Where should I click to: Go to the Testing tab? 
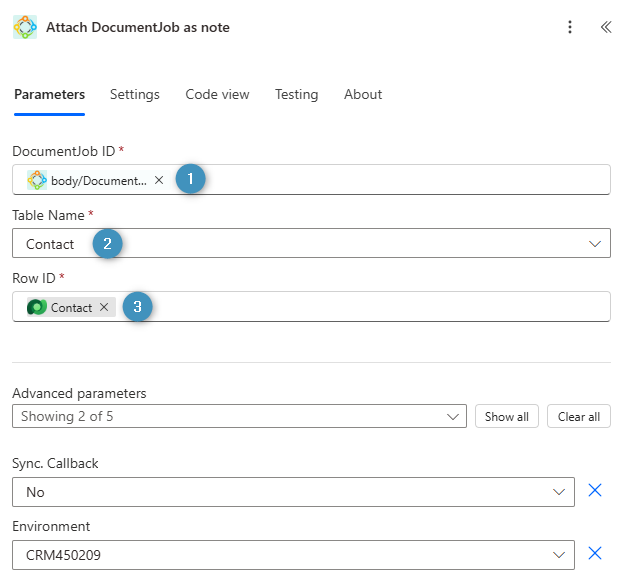296,94
